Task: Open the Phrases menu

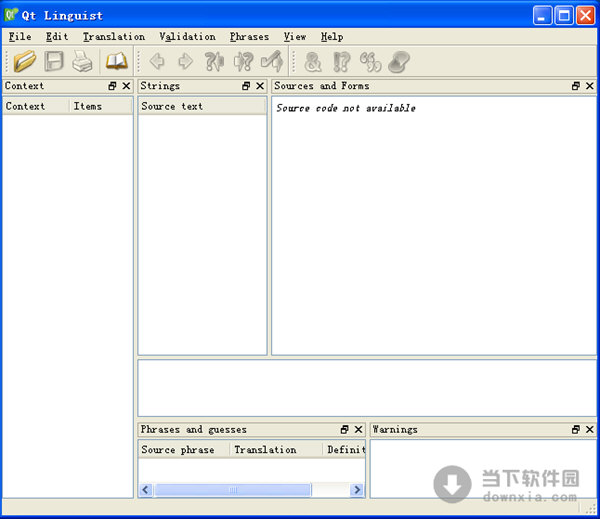Action: pos(249,37)
